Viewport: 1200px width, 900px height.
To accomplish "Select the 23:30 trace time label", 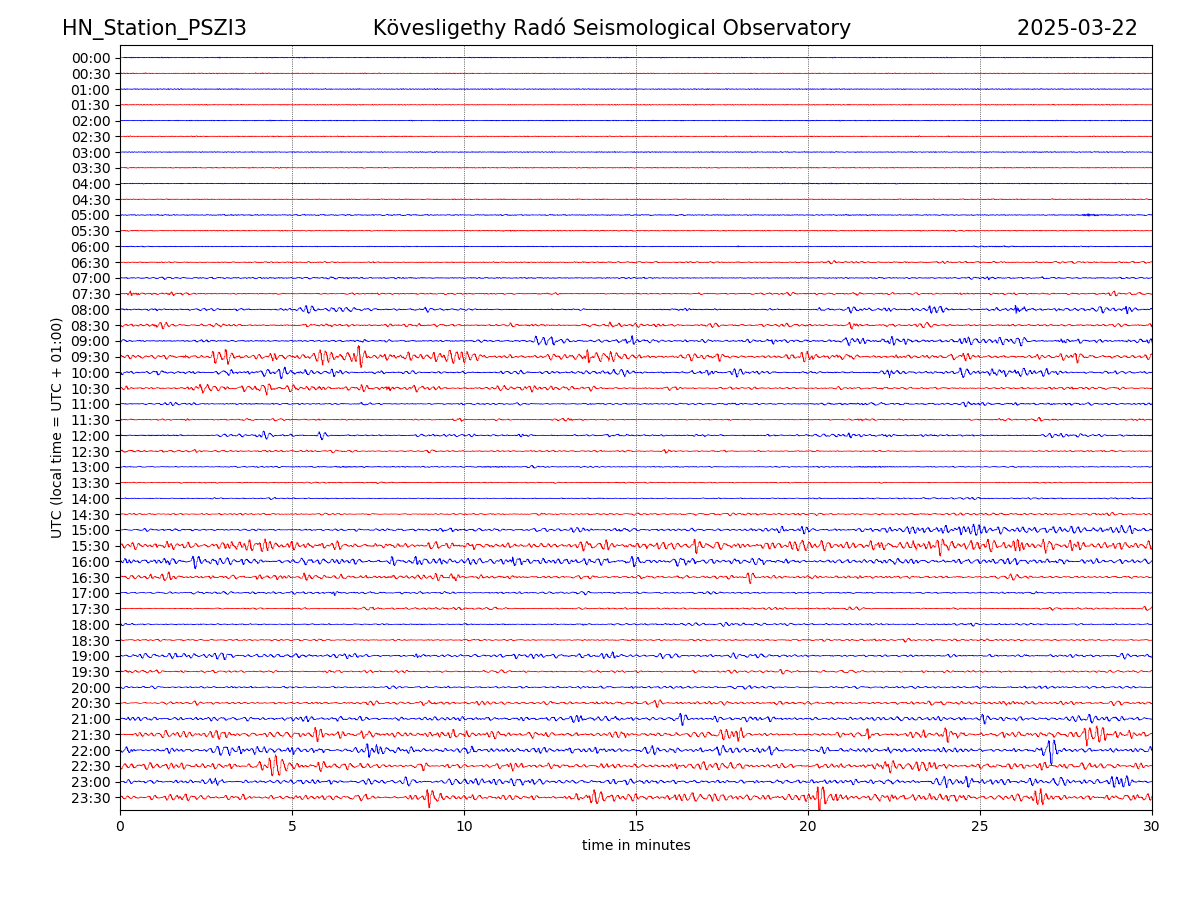I will coord(91,798).
